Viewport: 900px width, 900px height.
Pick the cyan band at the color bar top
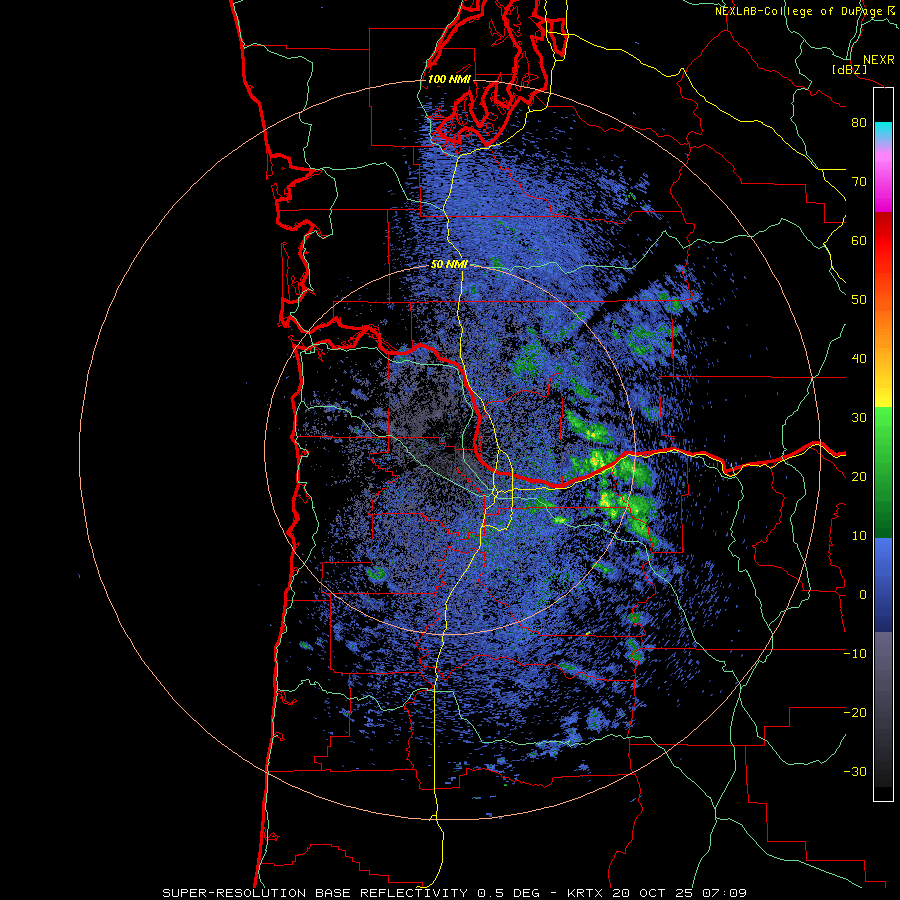[x=883, y=131]
